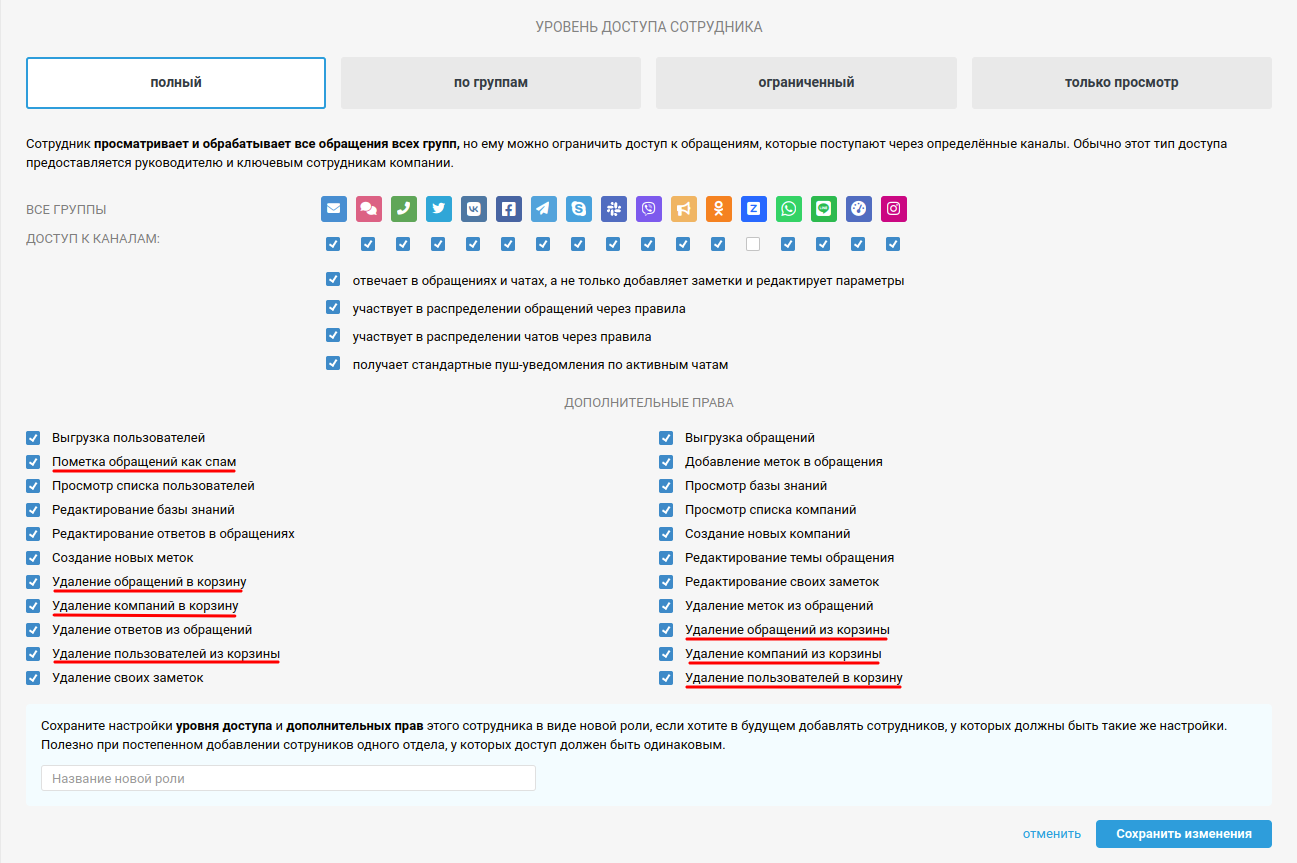Screen dimensions: 1297x863
Task: Click 'Удаление меток из обращений' label text
Action: (x=779, y=606)
